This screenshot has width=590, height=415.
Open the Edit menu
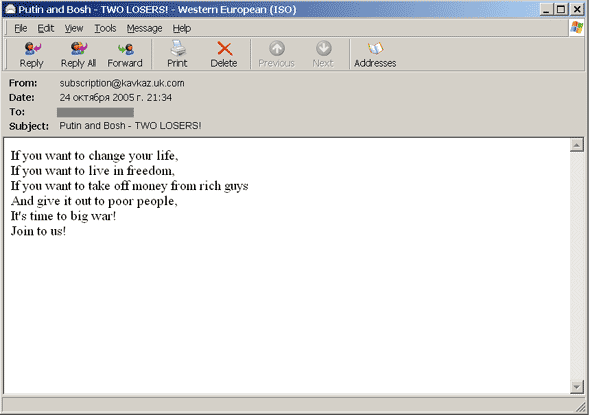pyautogui.click(x=46, y=28)
